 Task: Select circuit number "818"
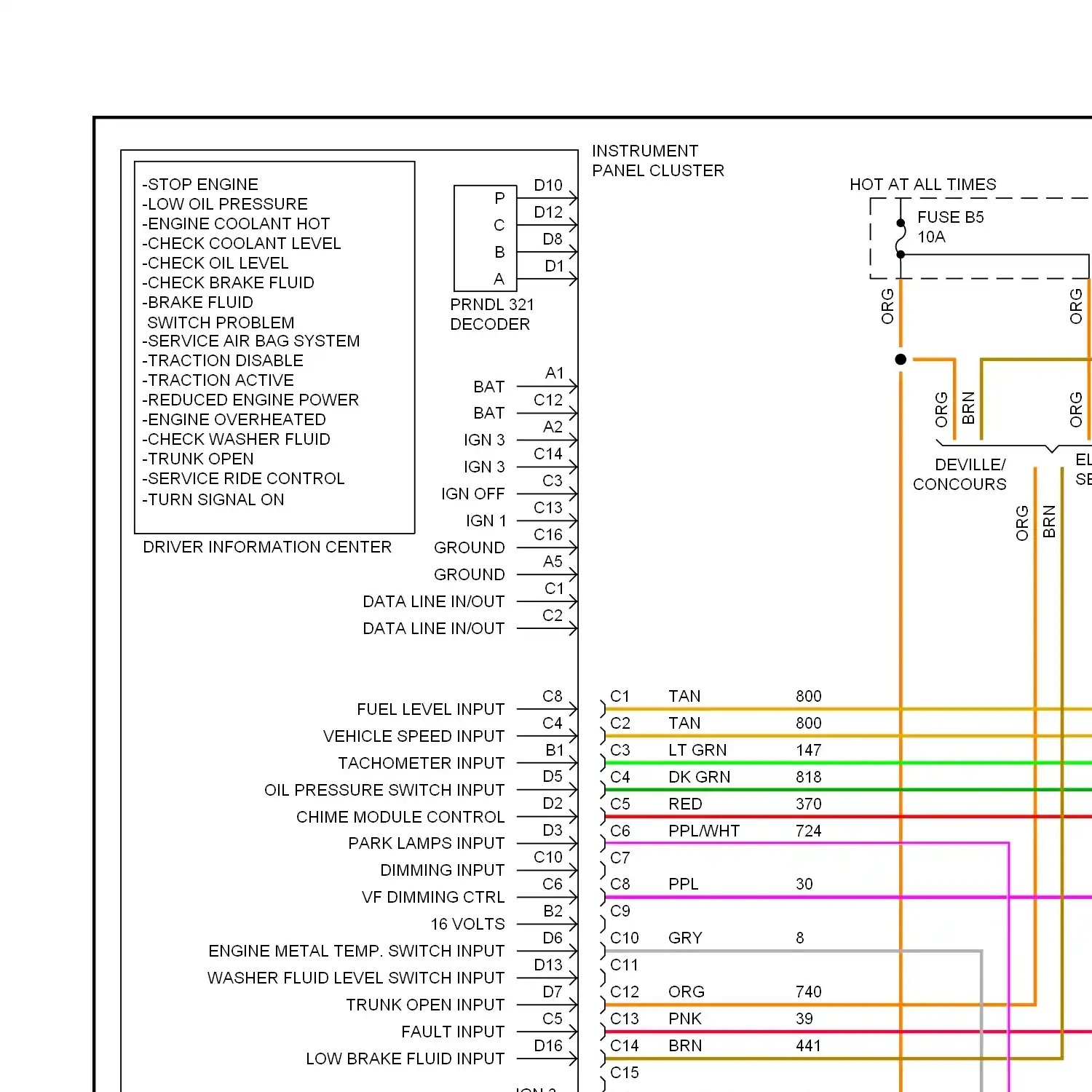pyautogui.click(x=809, y=778)
